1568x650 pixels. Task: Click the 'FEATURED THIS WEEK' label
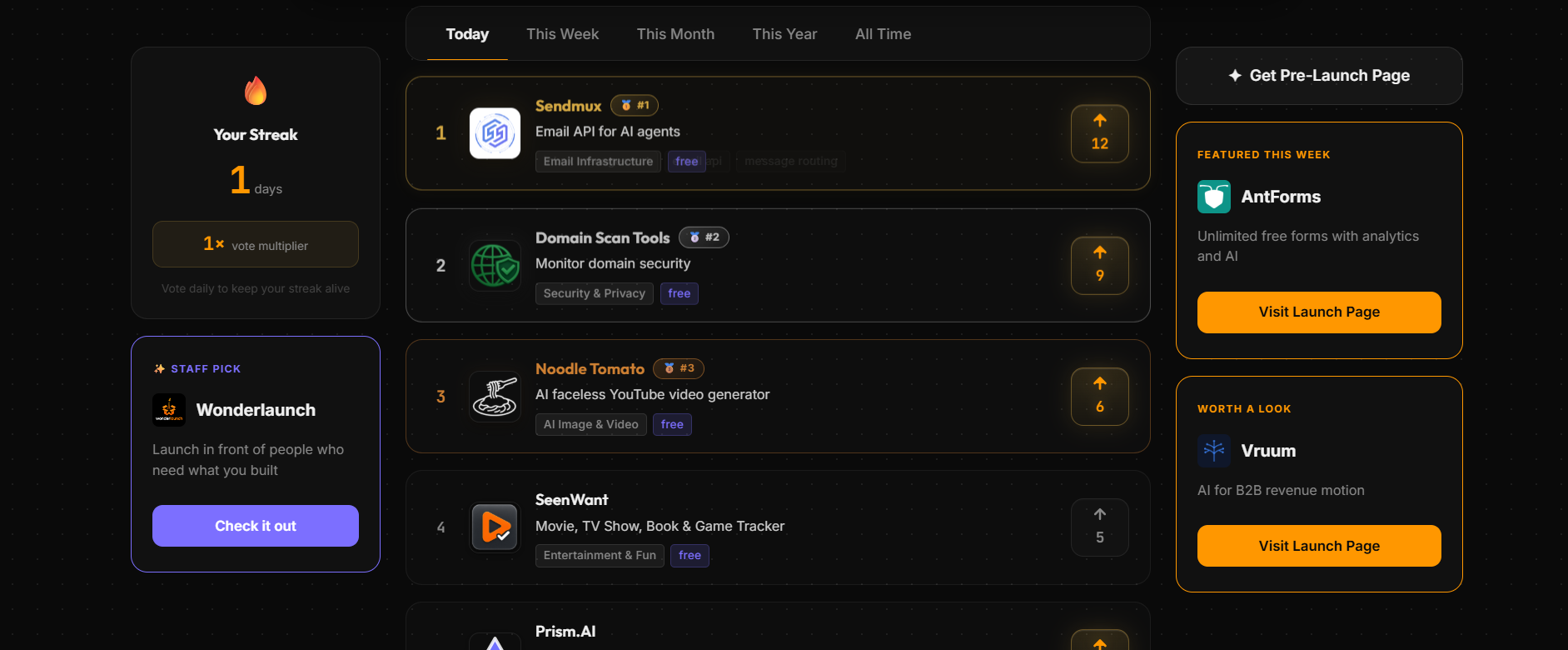click(1264, 155)
